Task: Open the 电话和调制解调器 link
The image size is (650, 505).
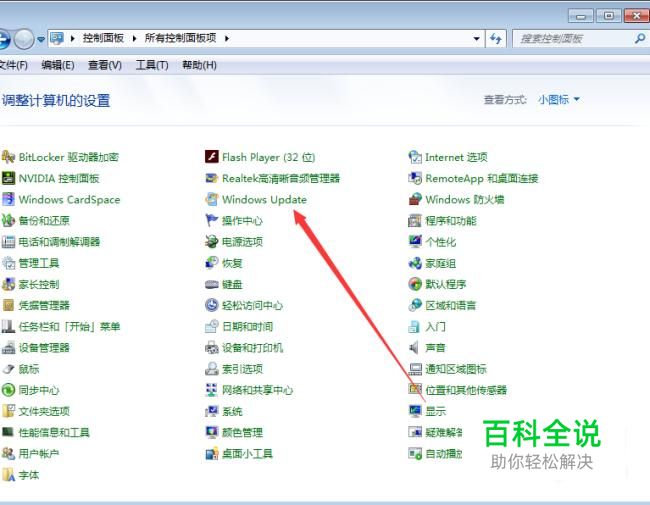Action: (59, 242)
